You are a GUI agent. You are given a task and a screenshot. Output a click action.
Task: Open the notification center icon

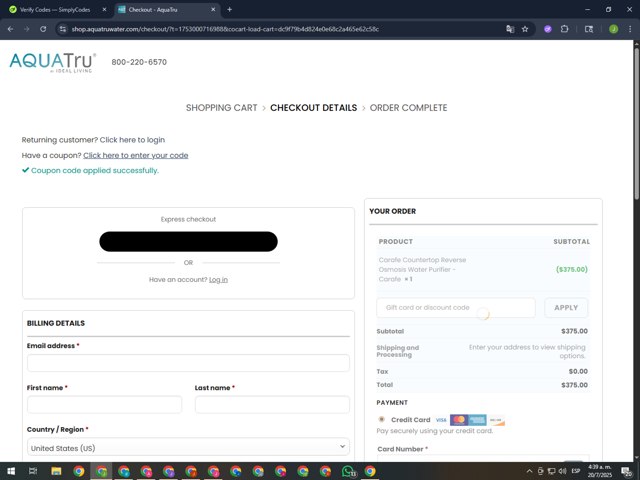(x=627, y=471)
